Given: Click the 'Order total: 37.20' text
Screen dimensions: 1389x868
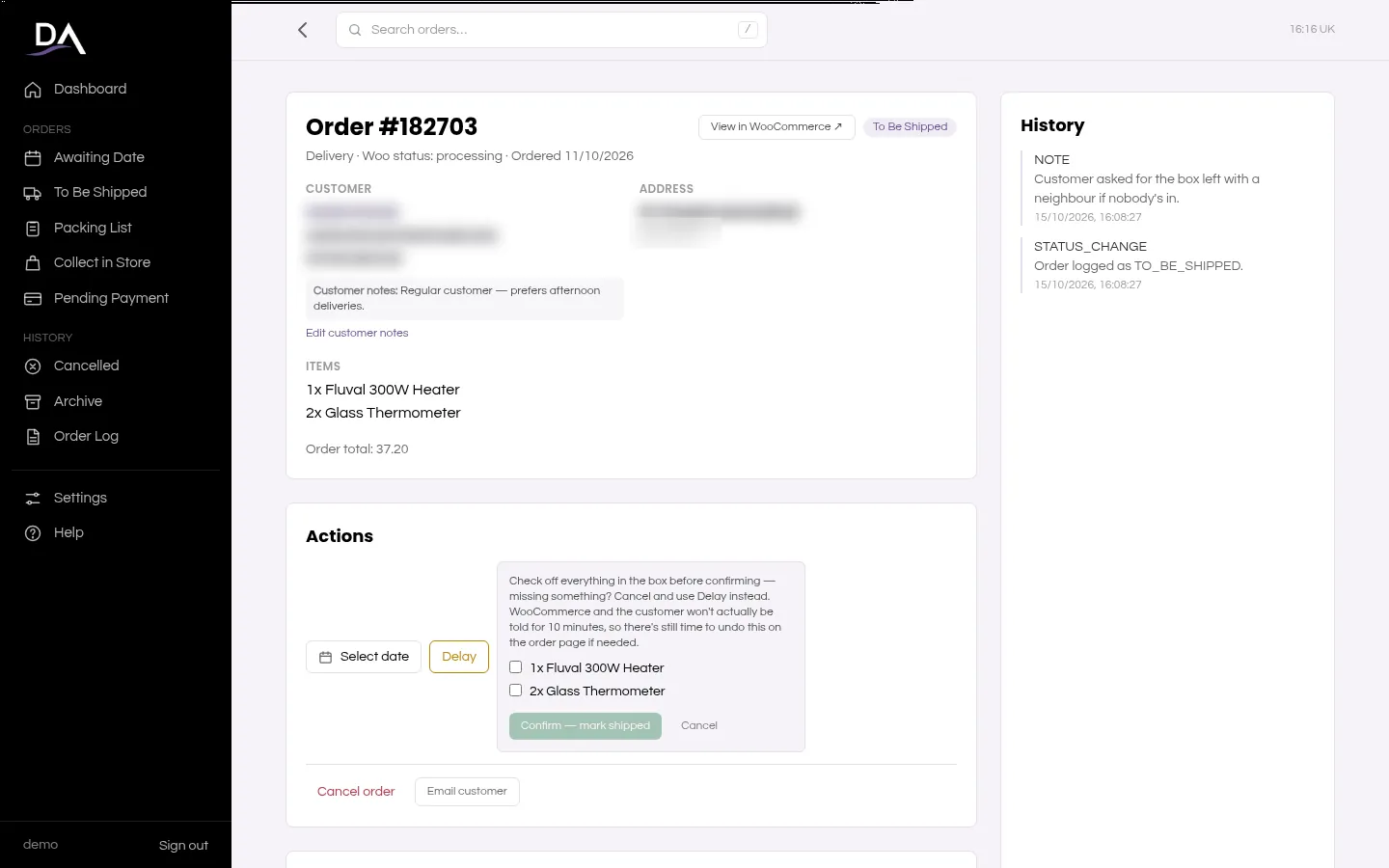Looking at the screenshot, I should click(x=357, y=449).
